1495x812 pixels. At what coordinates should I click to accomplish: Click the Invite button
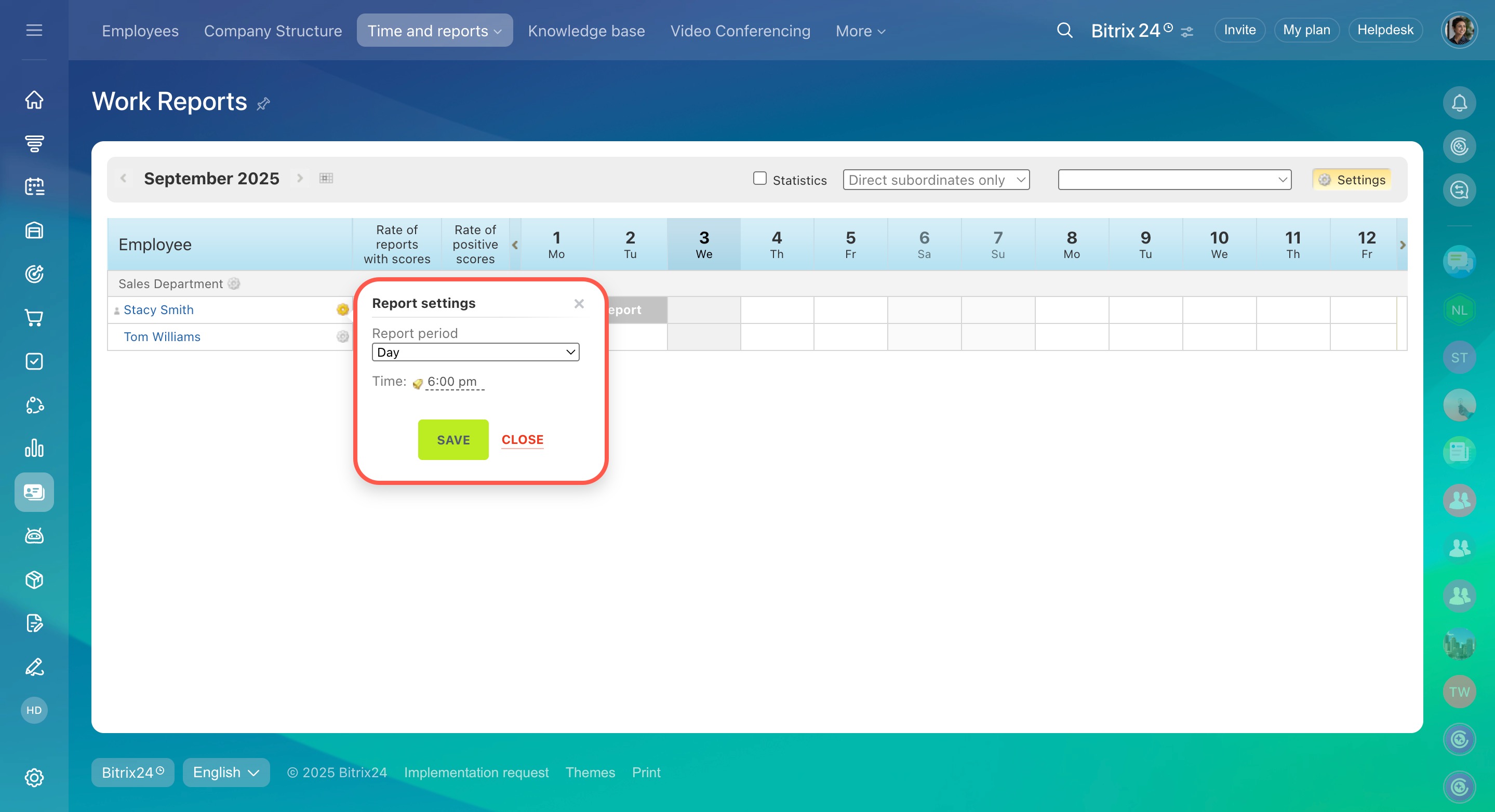tap(1239, 30)
